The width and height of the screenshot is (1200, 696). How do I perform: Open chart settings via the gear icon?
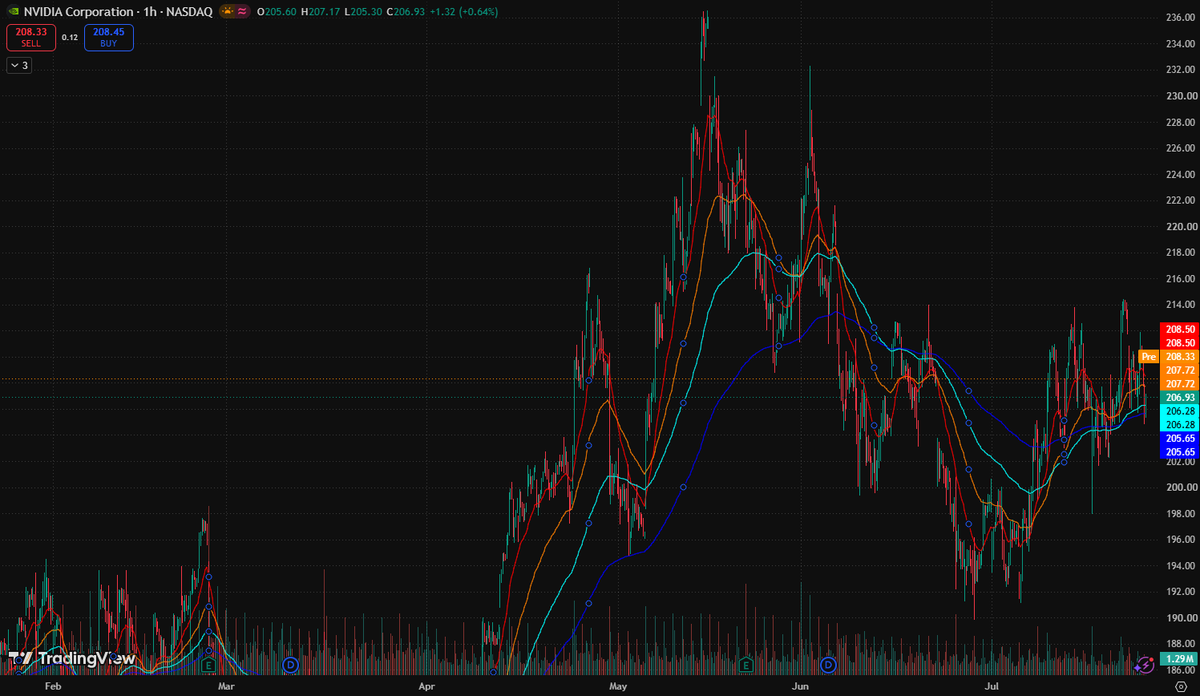click(x=1179, y=687)
